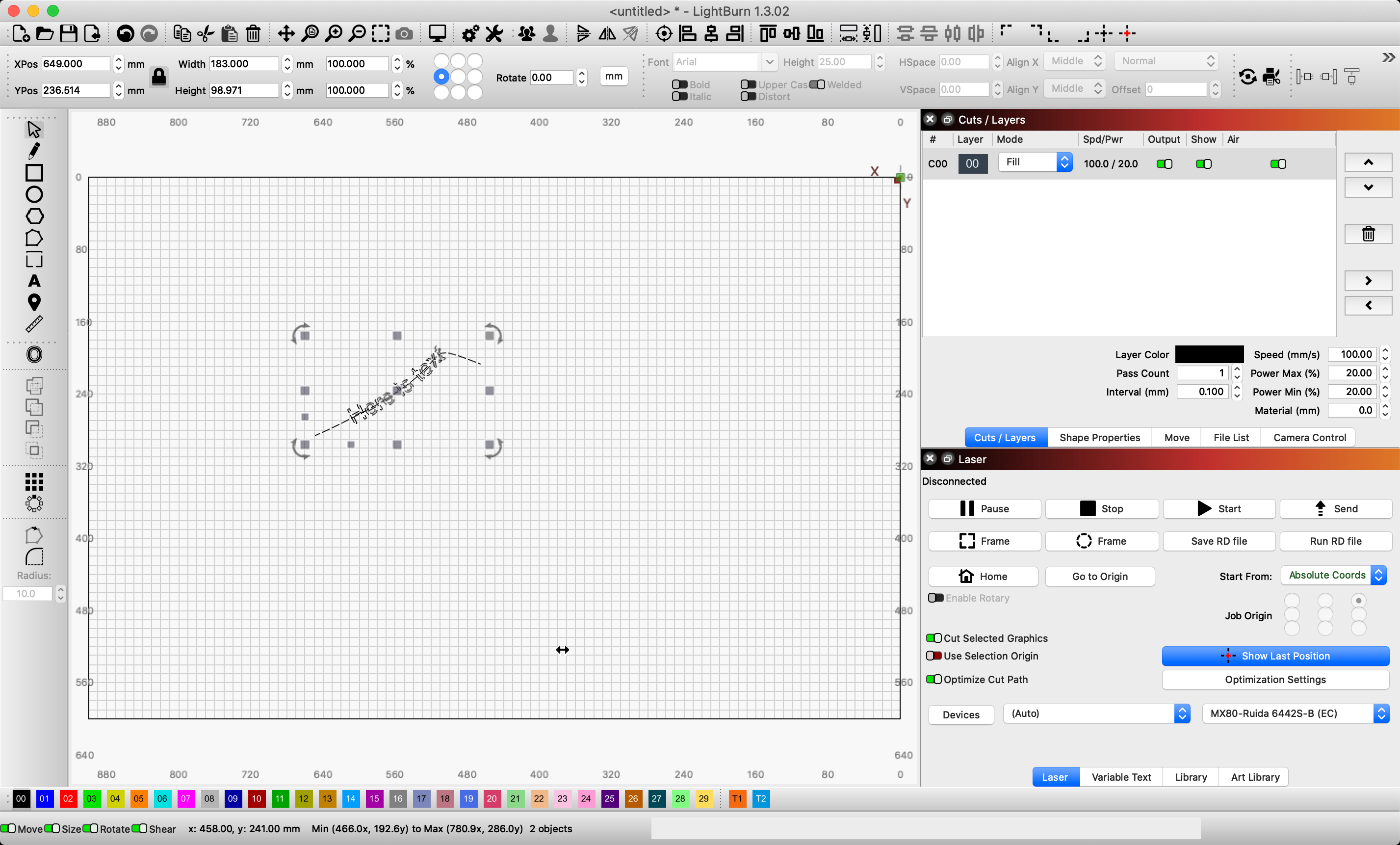Toggle the aspect ratio lock icon
Image resolution: width=1400 pixels, height=845 pixels.
(159, 77)
